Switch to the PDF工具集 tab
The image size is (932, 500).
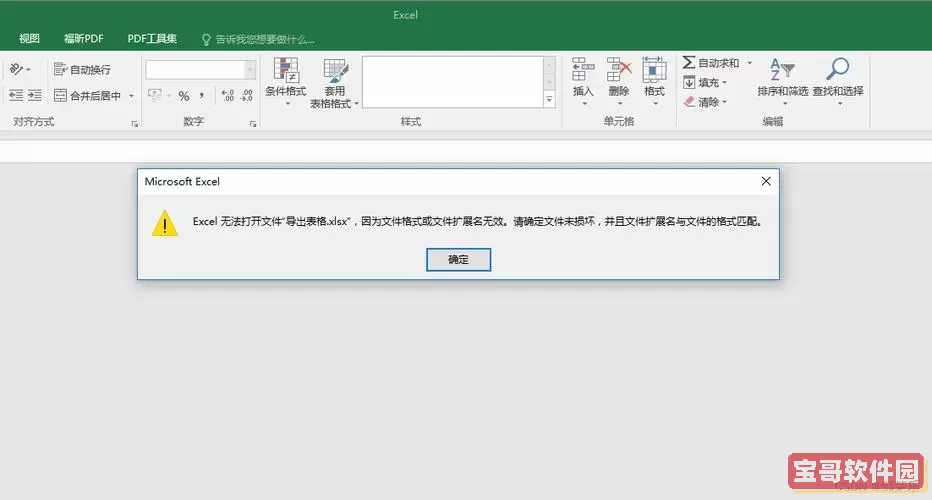tap(152, 39)
